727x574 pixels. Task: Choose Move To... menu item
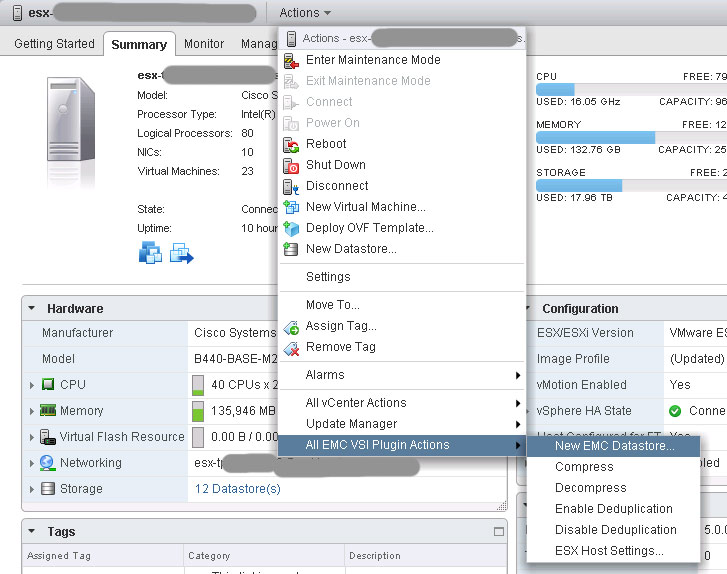click(402, 305)
